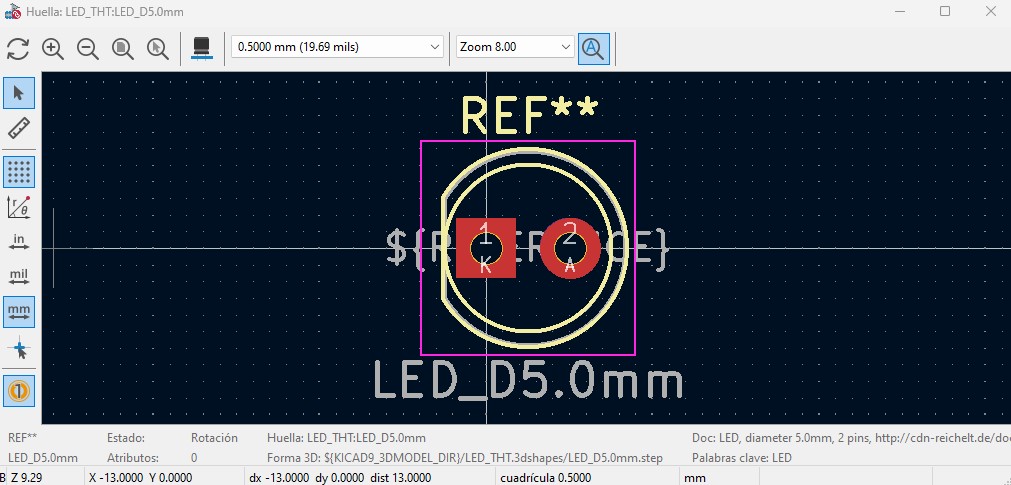Screen dimensions: 1011x485
Task: Switch units to inches
Action: (x=19, y=242)
